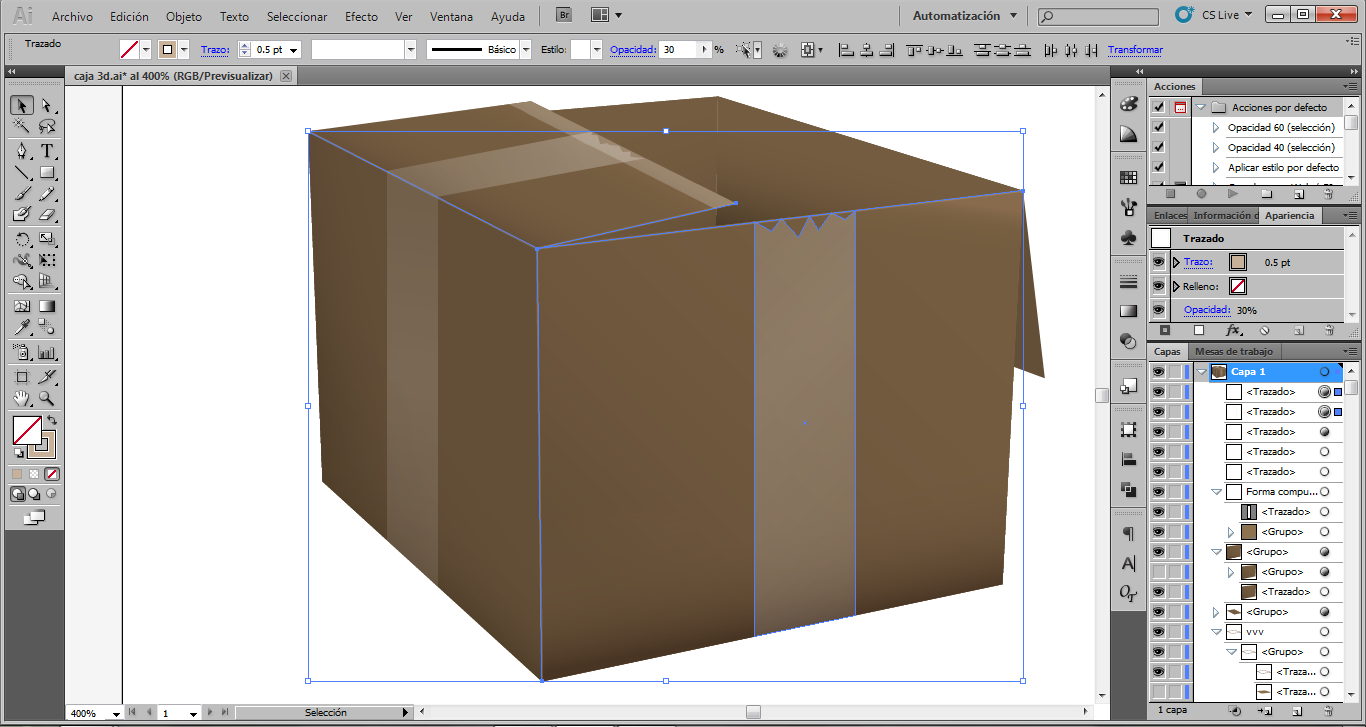Screen dimensions: 1366x727
Task: Uncheck Opacidad 60 (selección) action checkbox
Action: (x=1159, y=127)
